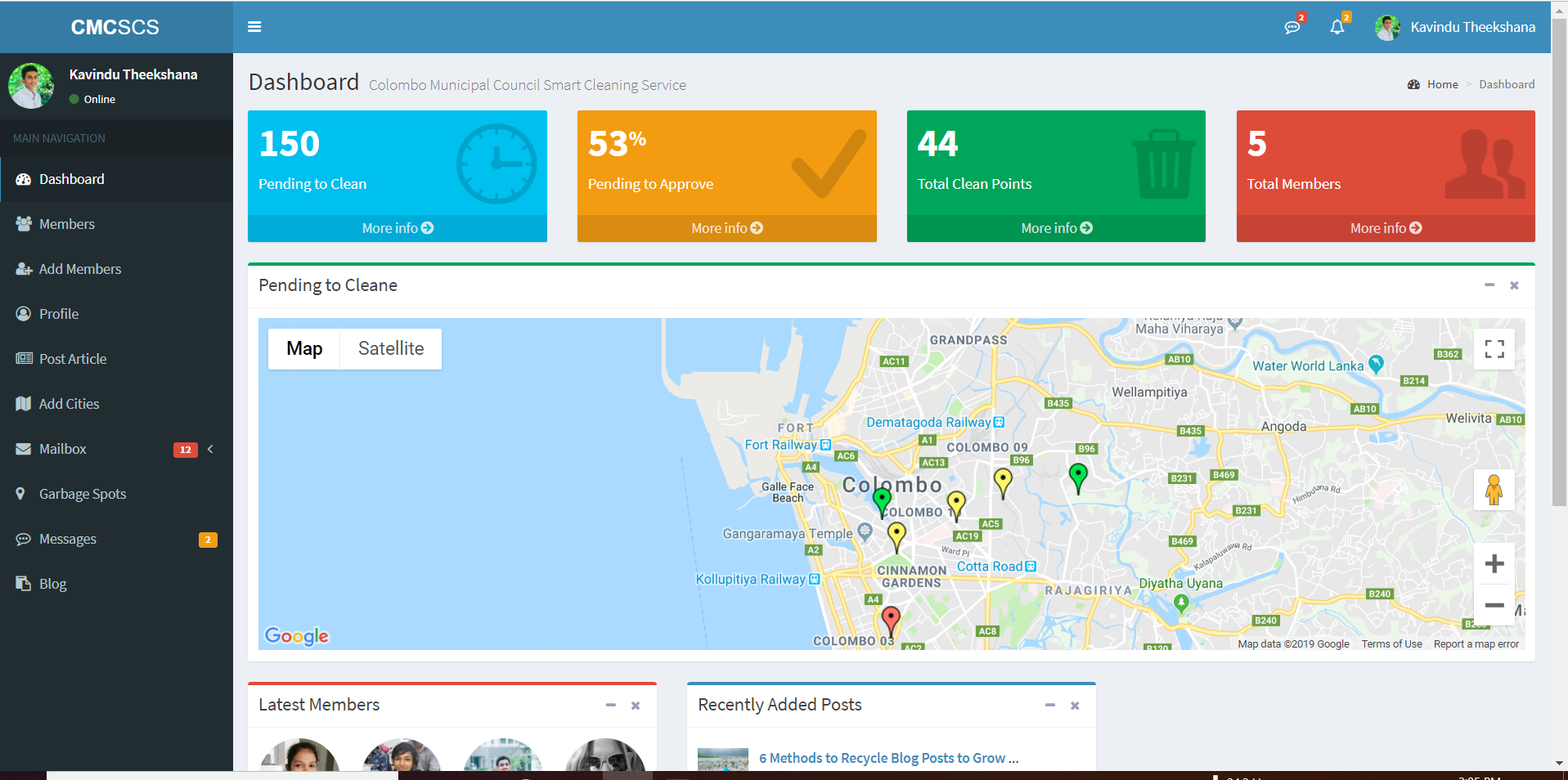This screenshot has height=780, width=1568.
Task: Click the checkmark icon on Pending to Approve card
Action: click(829, 164)
